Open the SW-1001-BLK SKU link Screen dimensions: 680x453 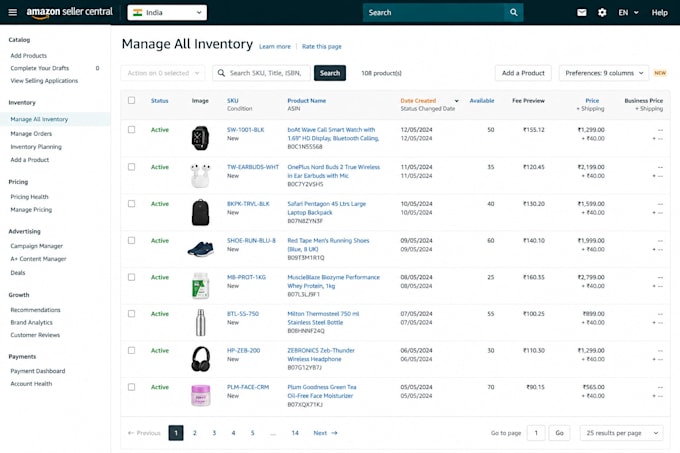pos(245,130)
